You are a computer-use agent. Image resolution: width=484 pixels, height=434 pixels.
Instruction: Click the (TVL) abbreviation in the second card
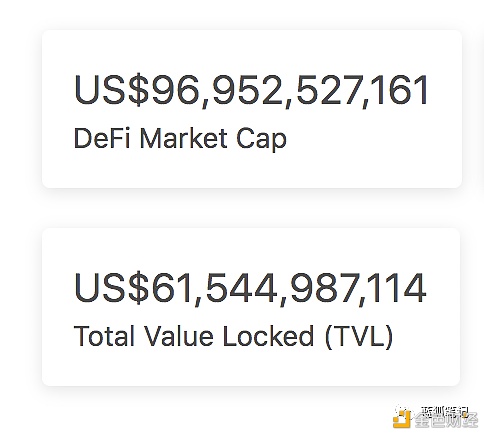359,337
